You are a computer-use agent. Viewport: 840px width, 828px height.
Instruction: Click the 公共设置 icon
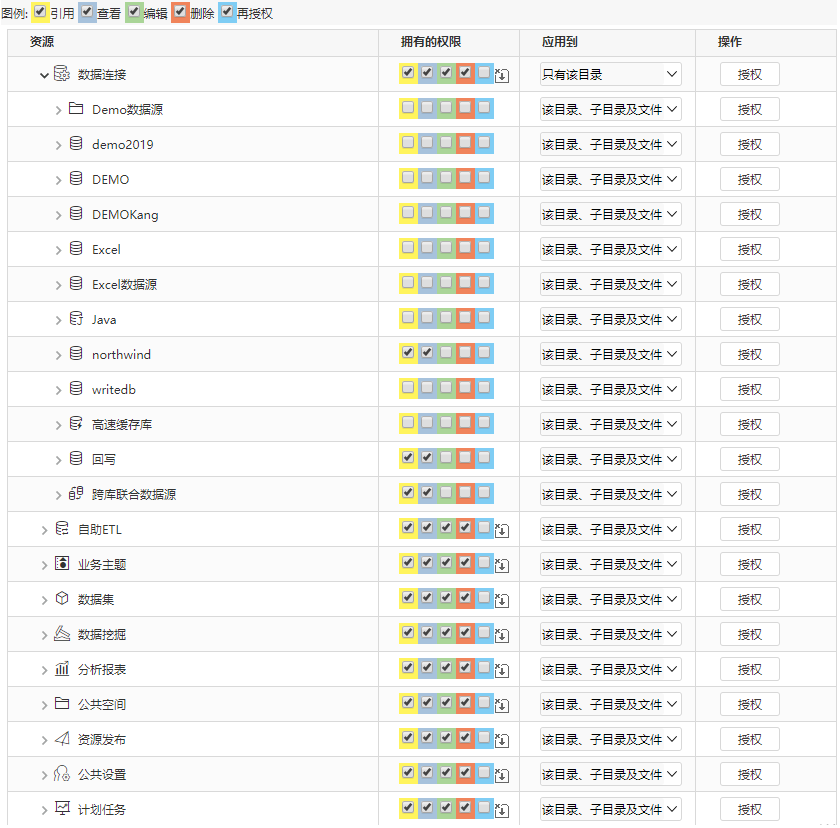pyautogui.click(x=62, y=773)
